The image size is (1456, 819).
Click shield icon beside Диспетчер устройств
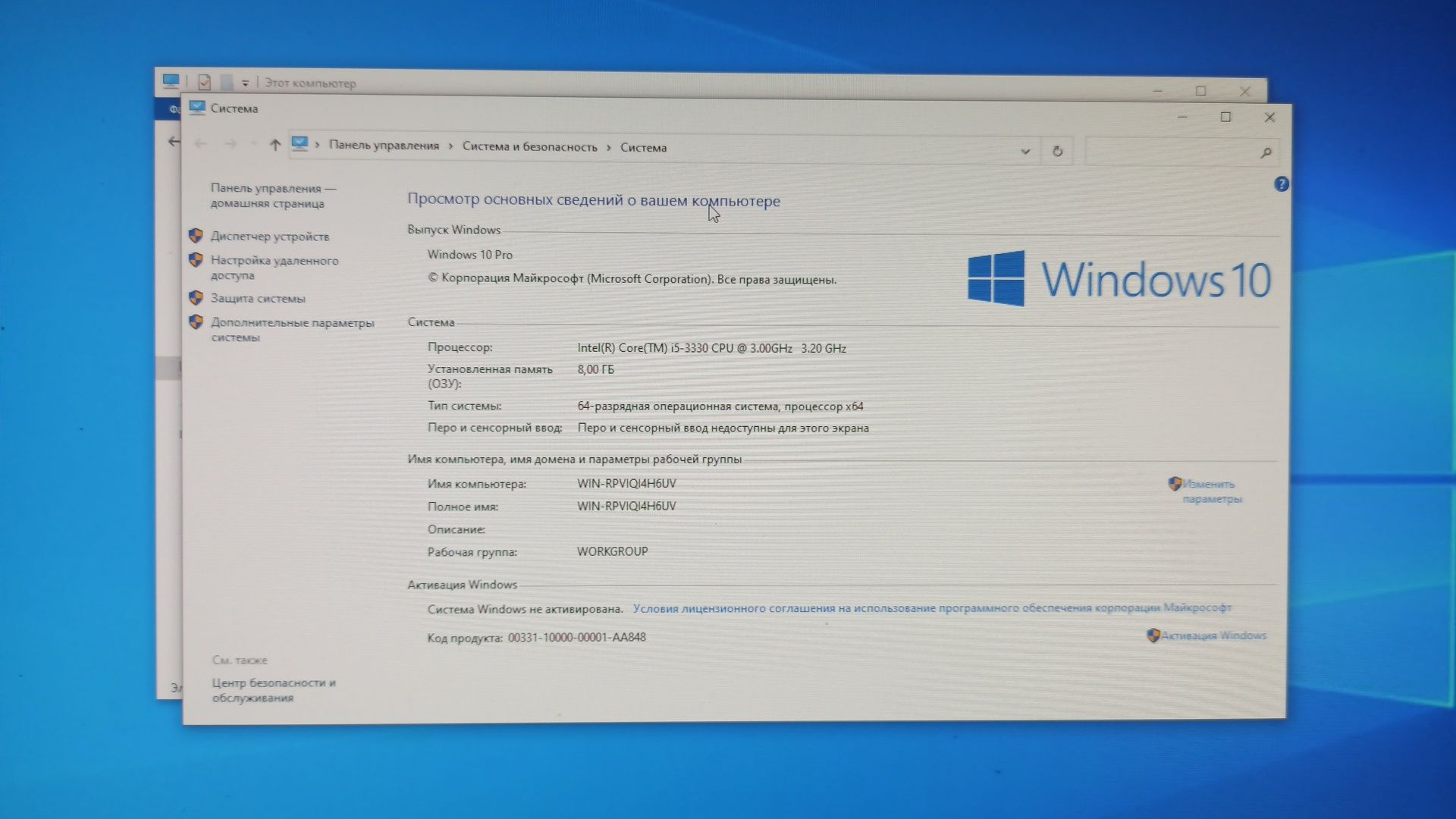[x=196, y=236]
